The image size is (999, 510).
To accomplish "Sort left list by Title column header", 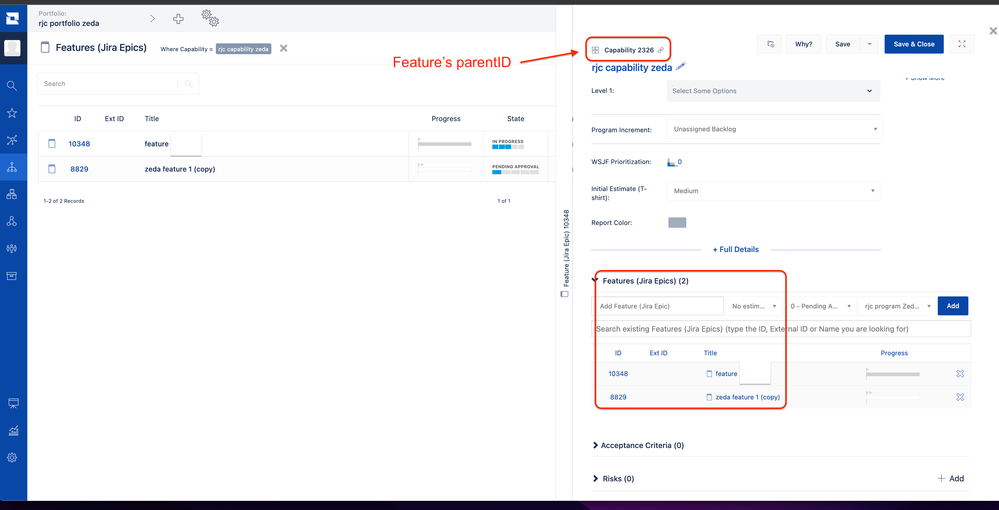I will [x=152, y=119].
